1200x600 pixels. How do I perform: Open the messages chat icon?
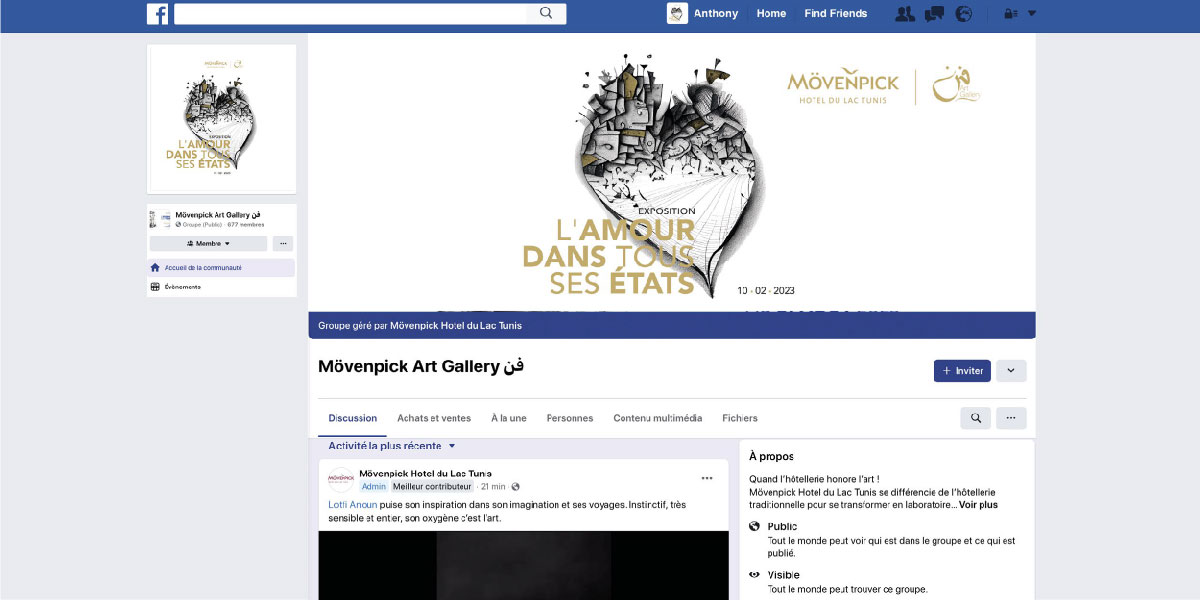pos(935,14)
